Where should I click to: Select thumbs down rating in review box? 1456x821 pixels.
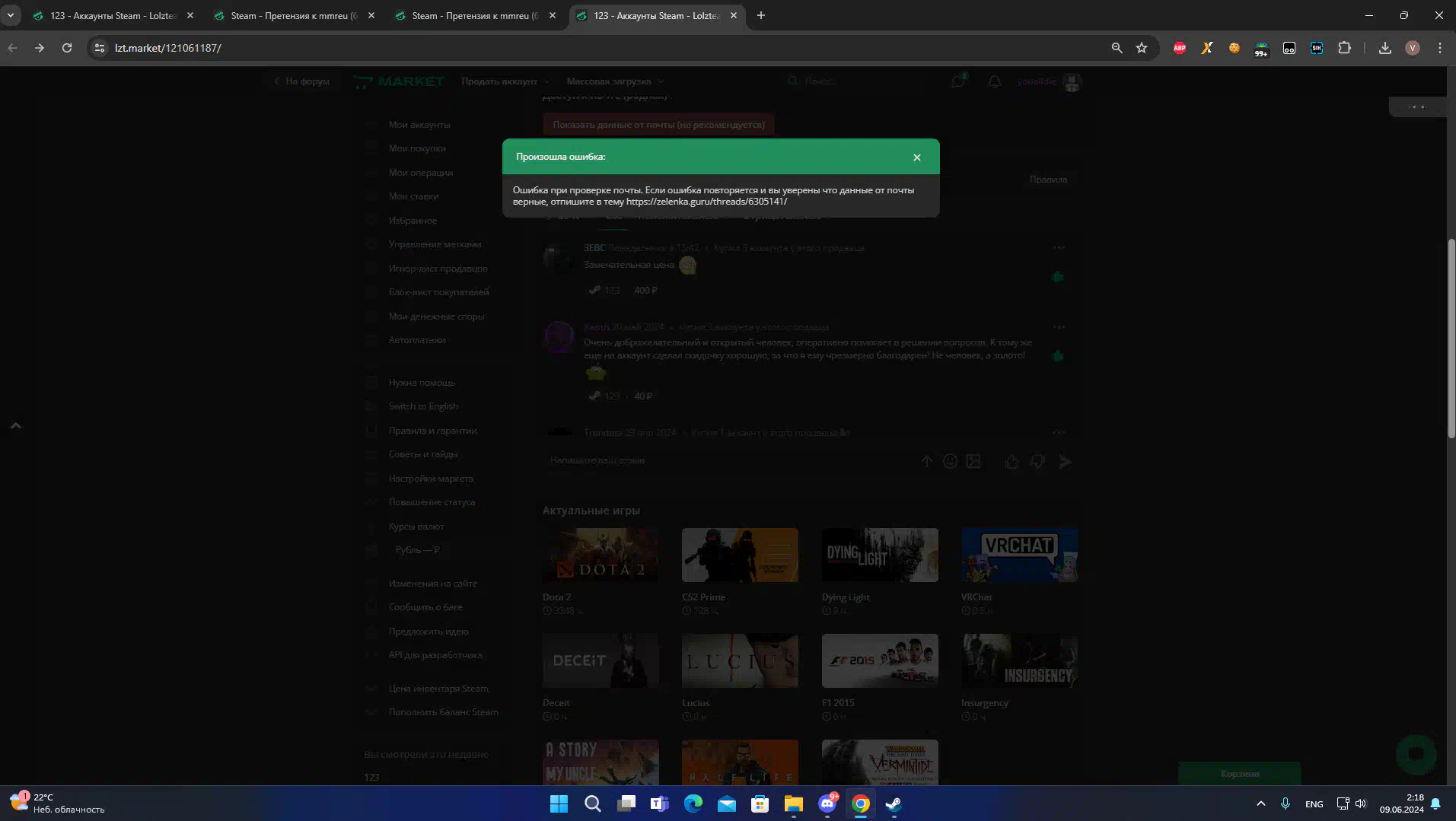[1037, 462]
